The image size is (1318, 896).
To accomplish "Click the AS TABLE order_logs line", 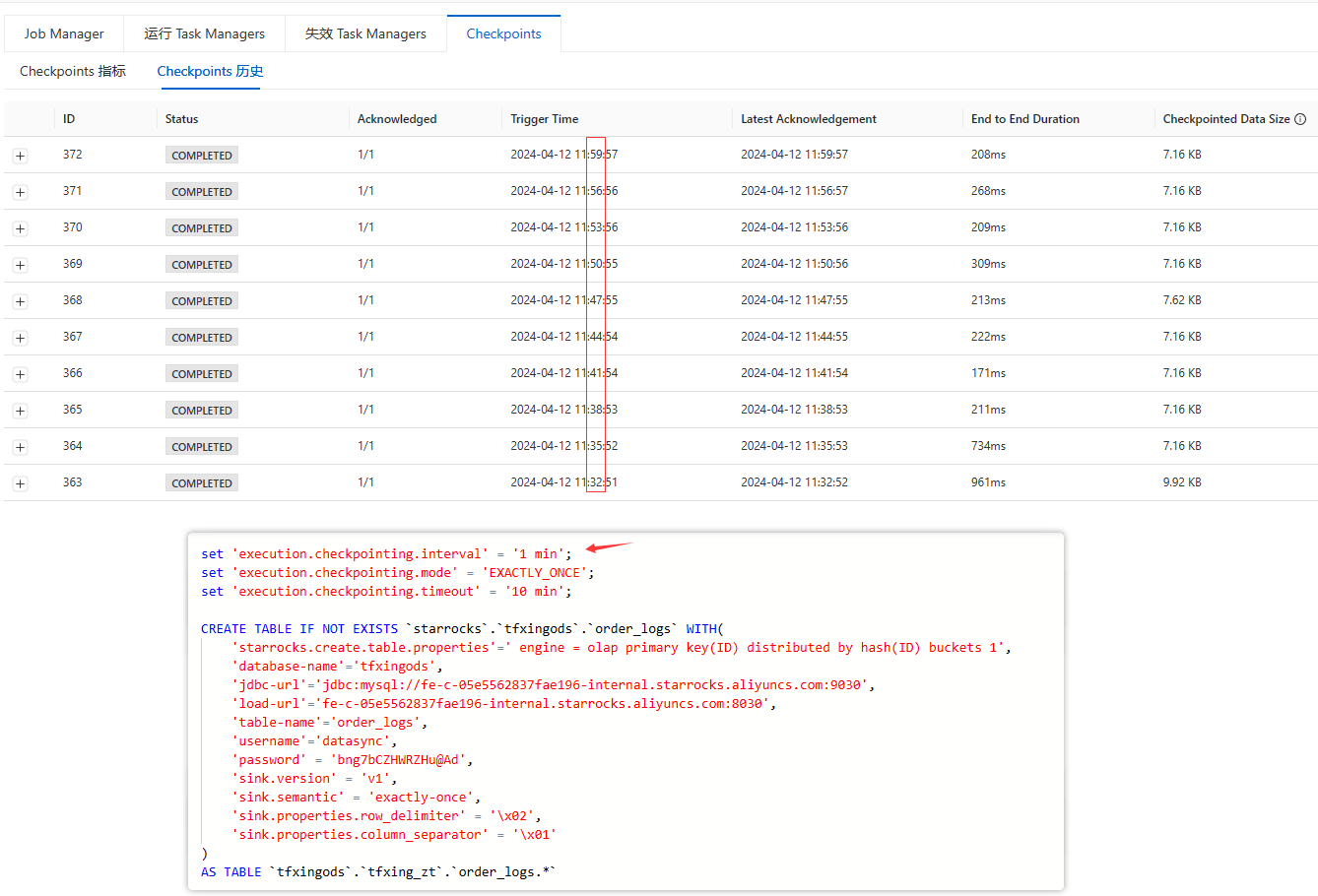I will pyautogui.click(x=378, y=872).
